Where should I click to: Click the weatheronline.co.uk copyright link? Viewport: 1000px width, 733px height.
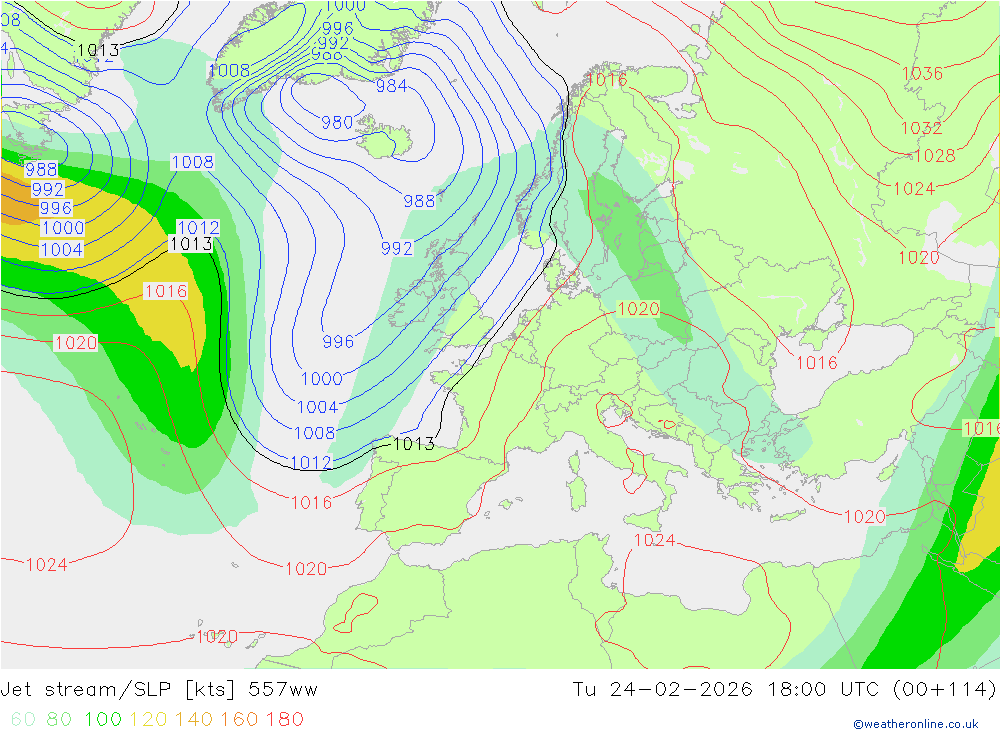point(916,724)
